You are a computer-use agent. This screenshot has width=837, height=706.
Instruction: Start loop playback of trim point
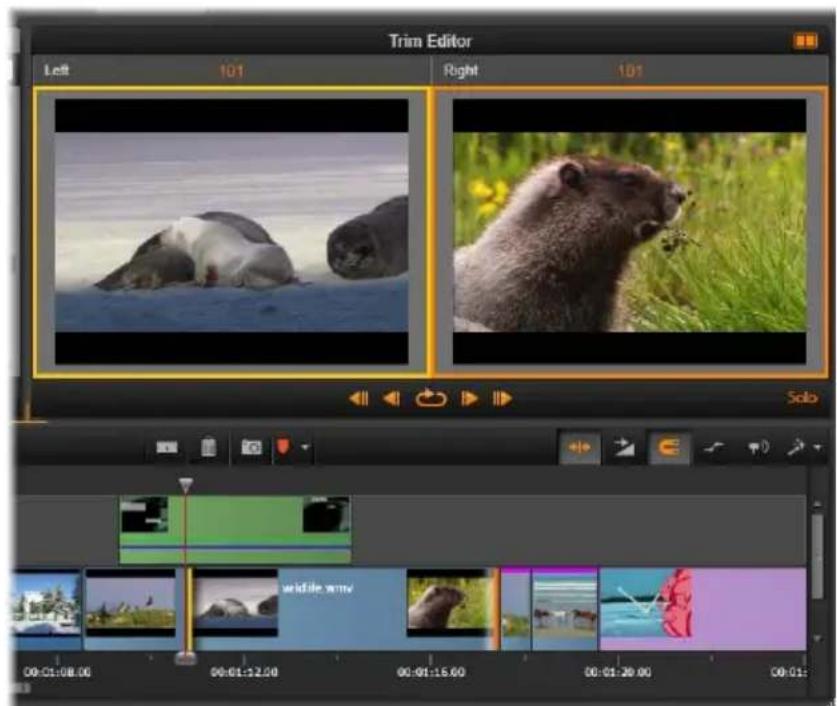point(431,399)
